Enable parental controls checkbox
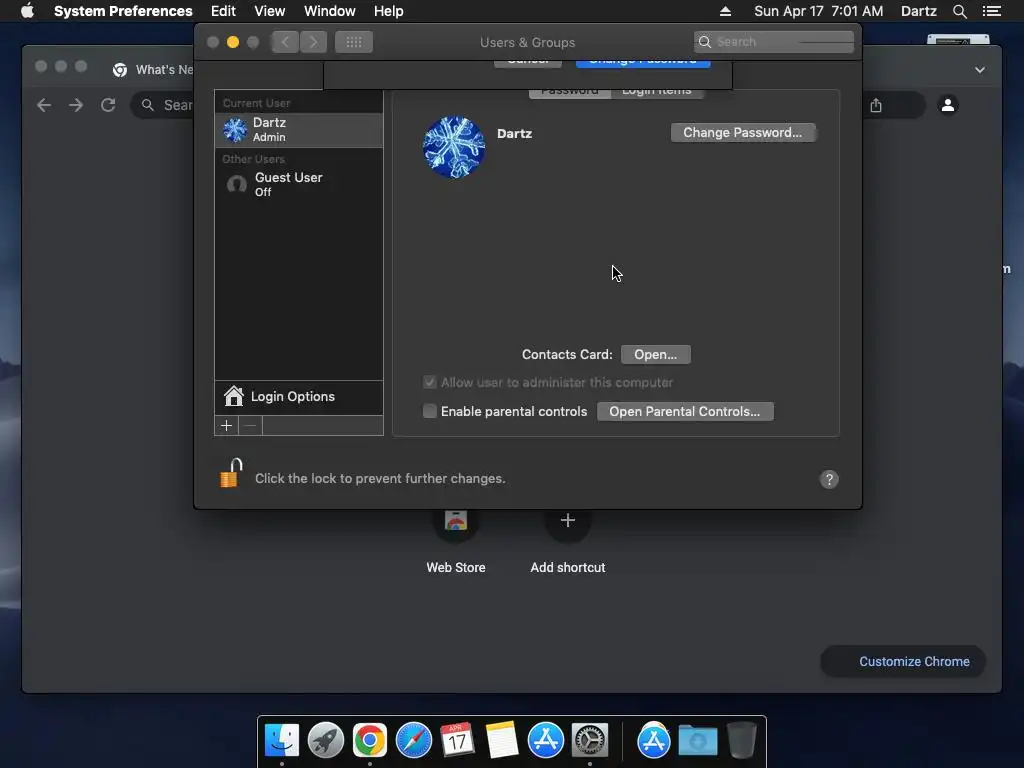Screen dimensions: 1024x768 [x=430, y=411]
